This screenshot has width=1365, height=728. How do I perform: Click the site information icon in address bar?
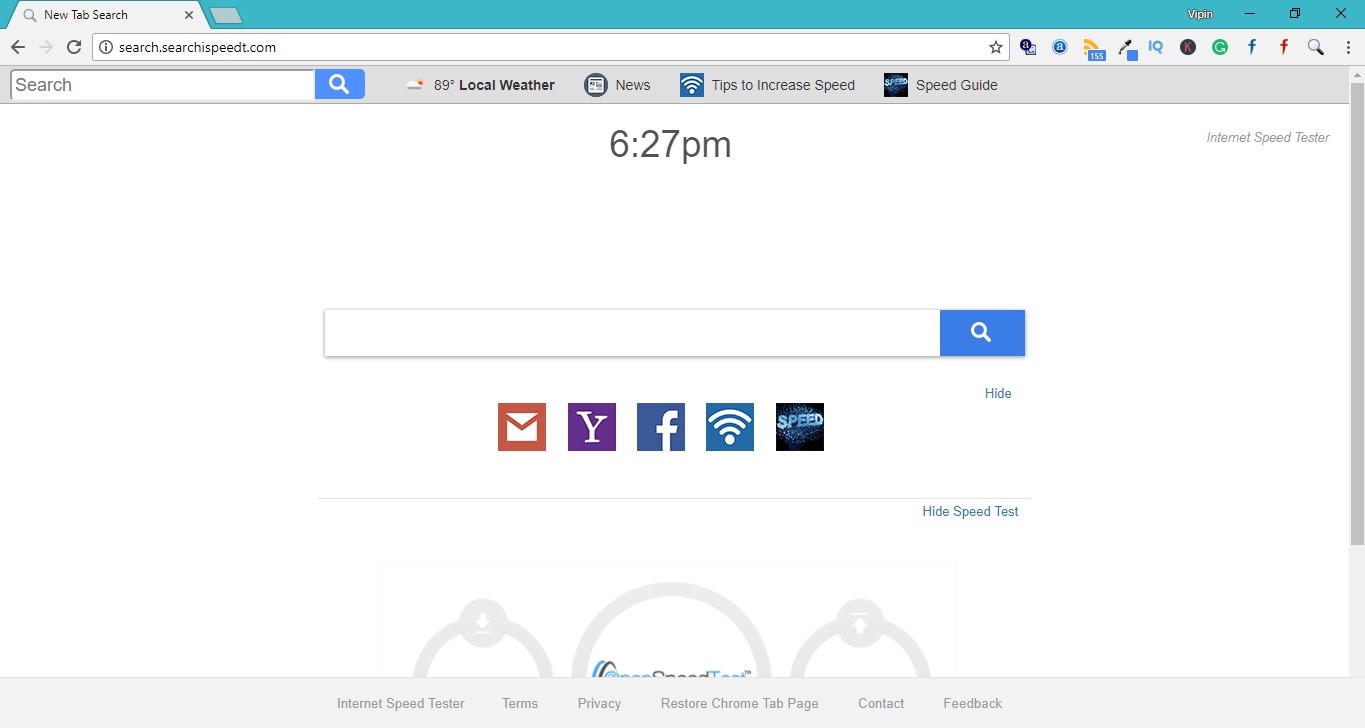pyautogui.click(x=106, y=46)
